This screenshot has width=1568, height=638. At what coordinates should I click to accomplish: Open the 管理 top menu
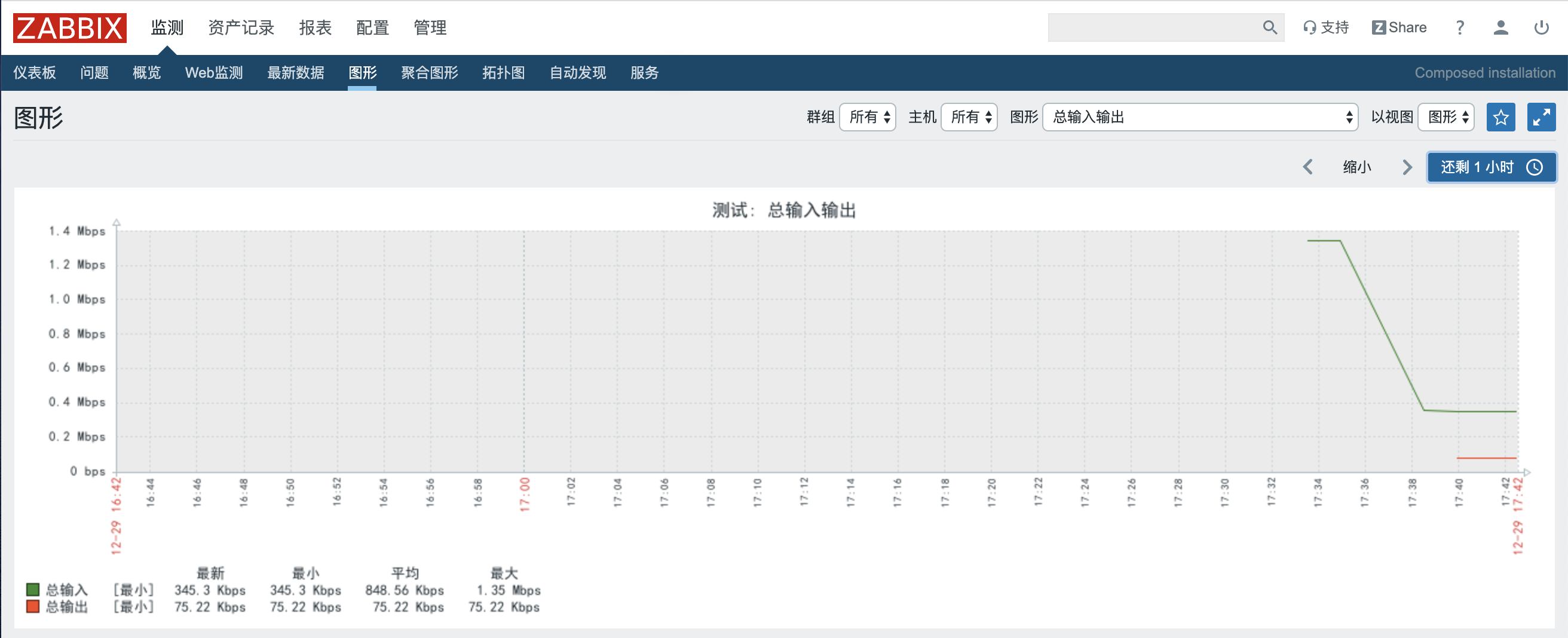(430, 27)
